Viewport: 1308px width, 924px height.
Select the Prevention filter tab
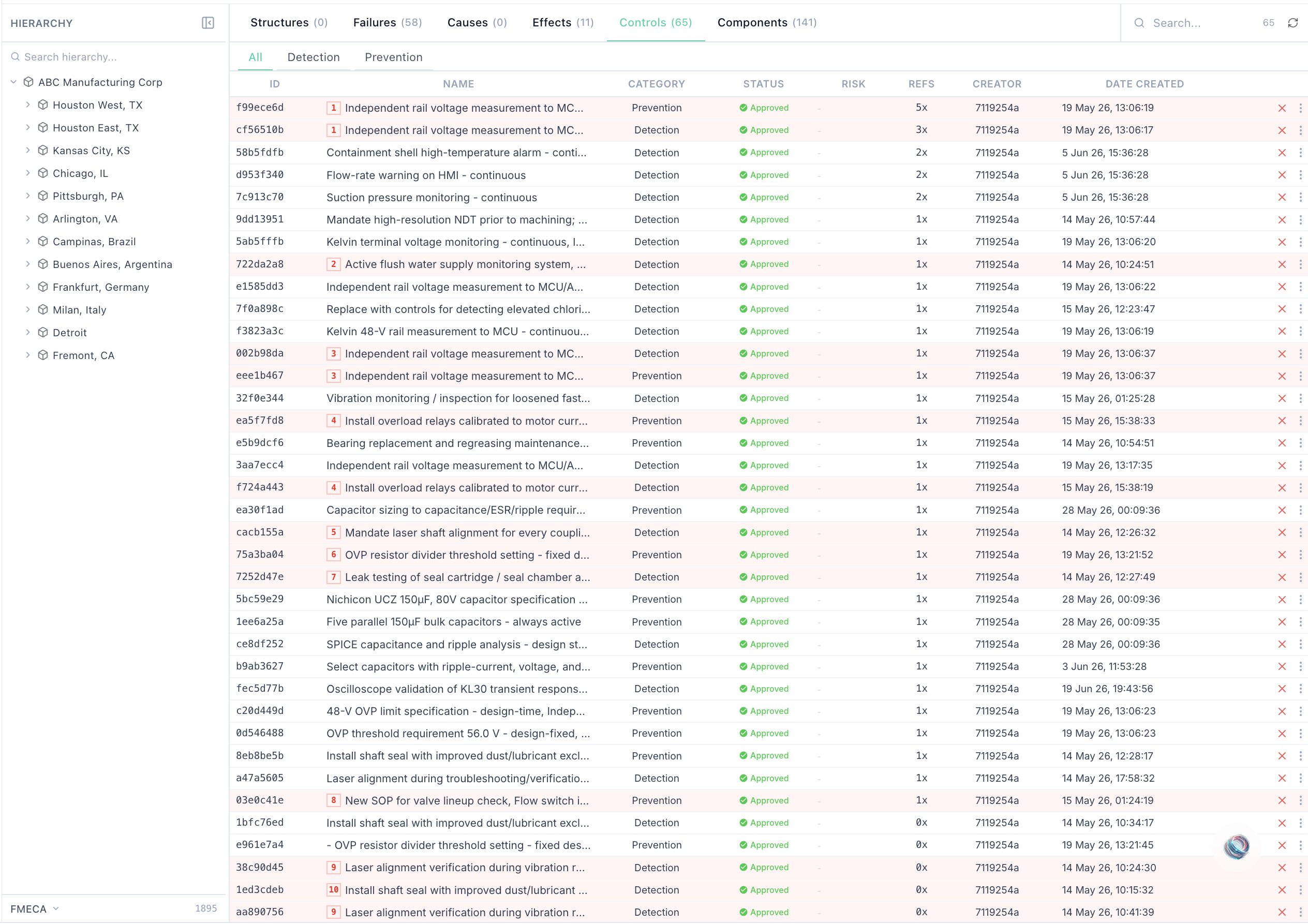(x=394, y=57)
